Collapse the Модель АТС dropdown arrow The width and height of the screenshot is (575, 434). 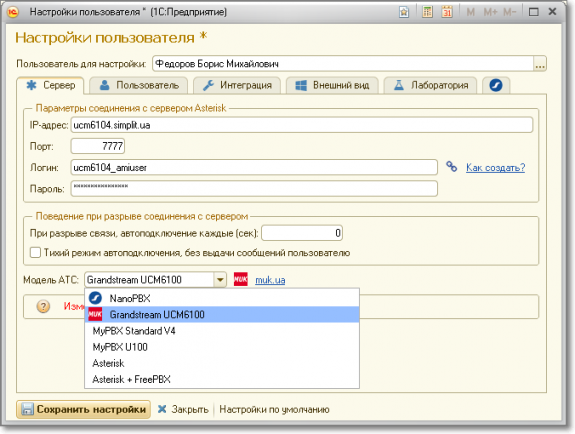(220, 280)
